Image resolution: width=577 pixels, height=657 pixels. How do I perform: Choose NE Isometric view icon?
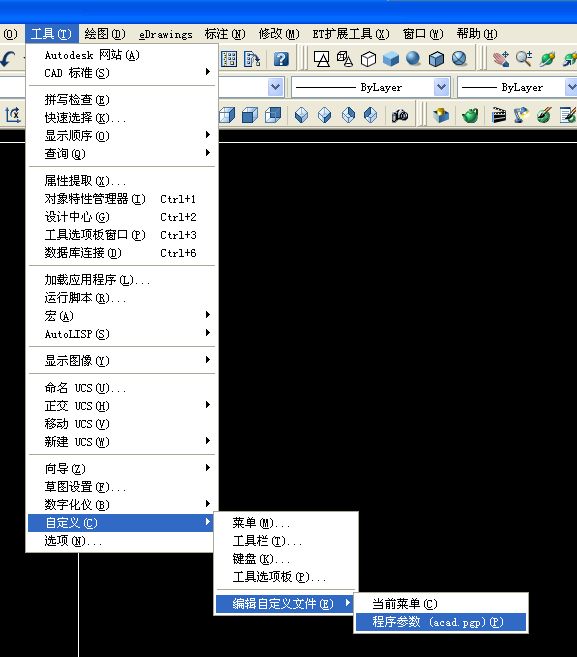(348, 115)
